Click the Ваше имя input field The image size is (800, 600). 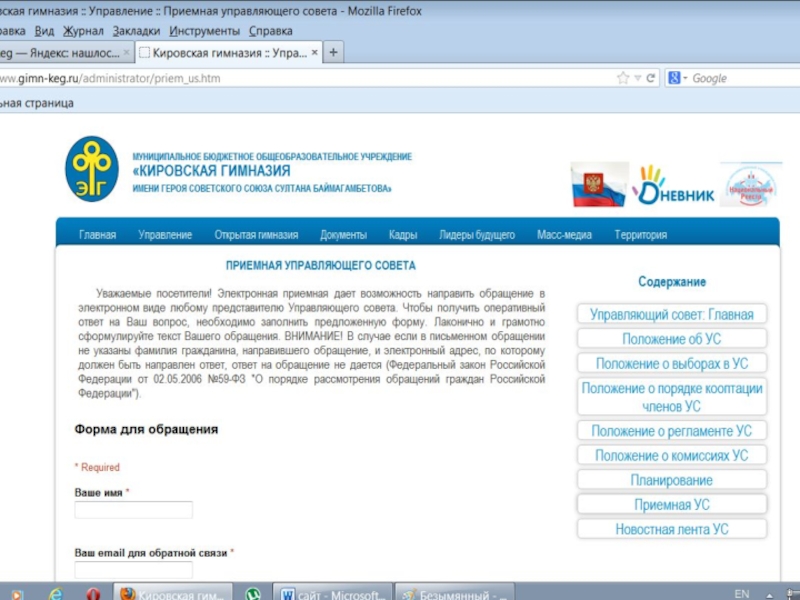point(134,510)
